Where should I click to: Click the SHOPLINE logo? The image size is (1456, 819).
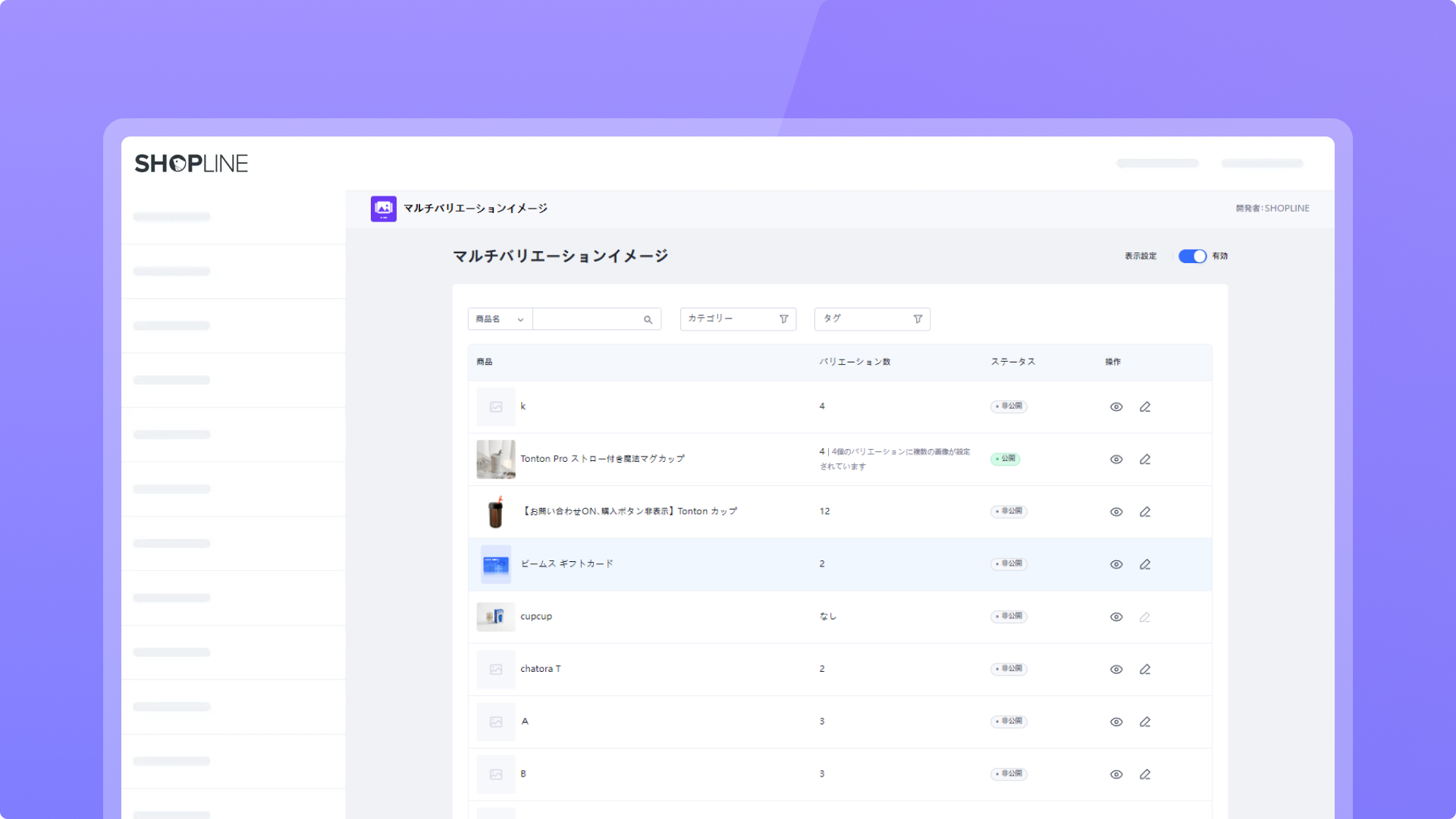click(191, 164)
